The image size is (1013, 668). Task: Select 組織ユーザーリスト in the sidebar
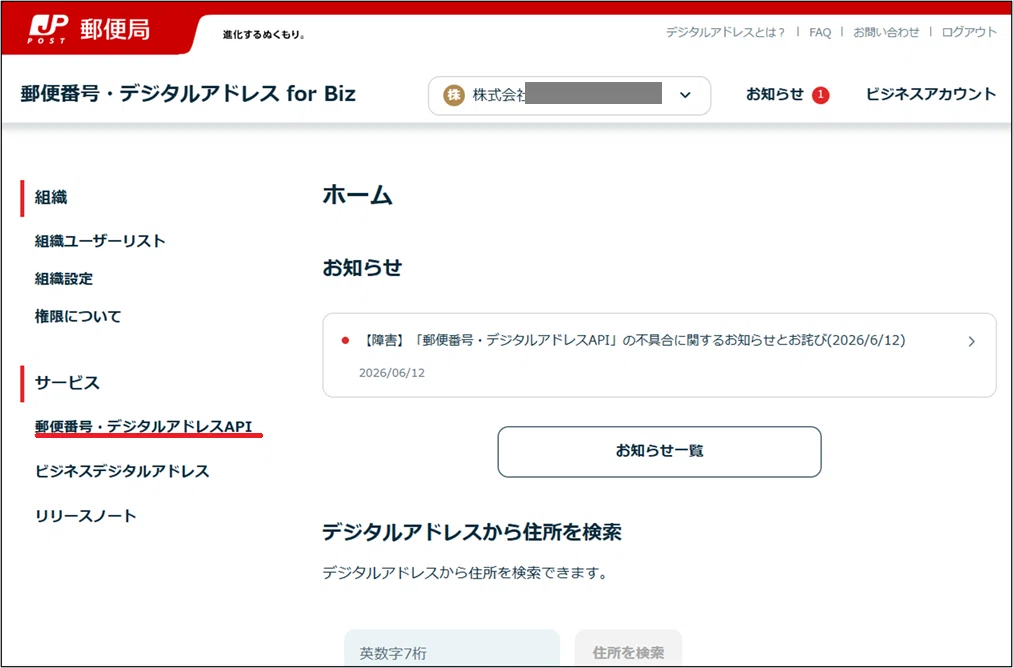tap(100, 241)
